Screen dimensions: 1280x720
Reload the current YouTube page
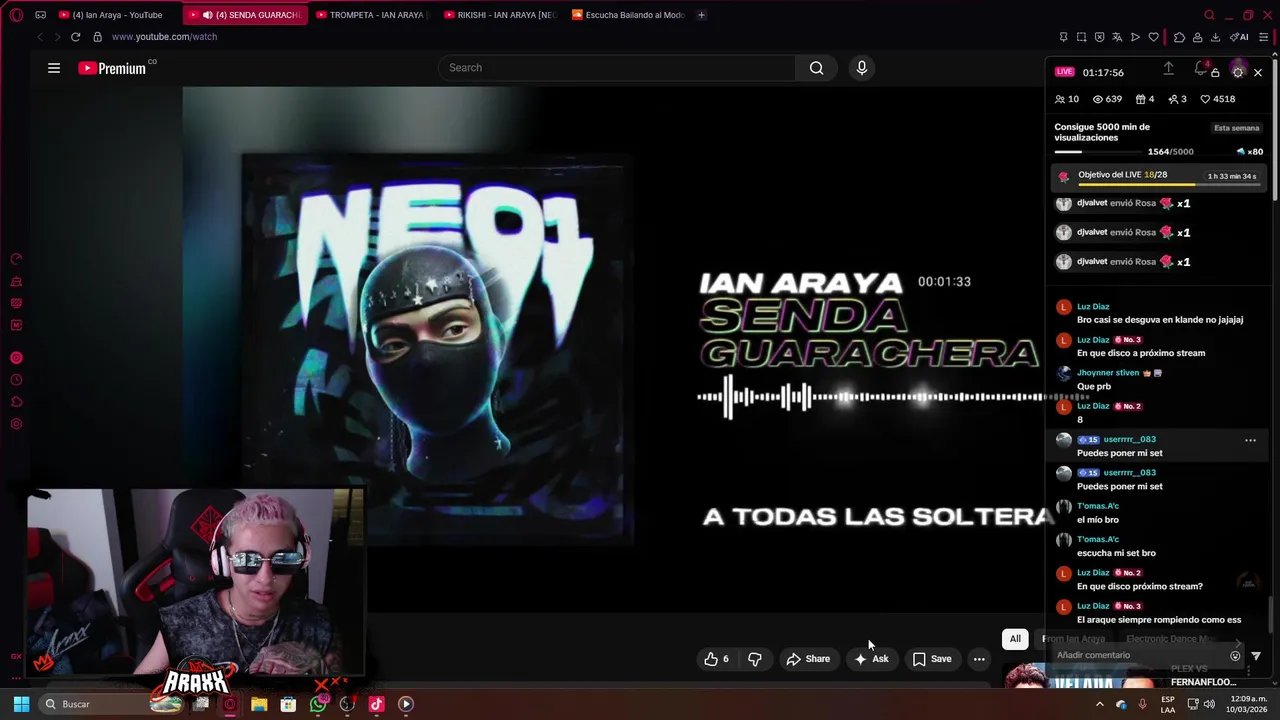coord(75,37)
